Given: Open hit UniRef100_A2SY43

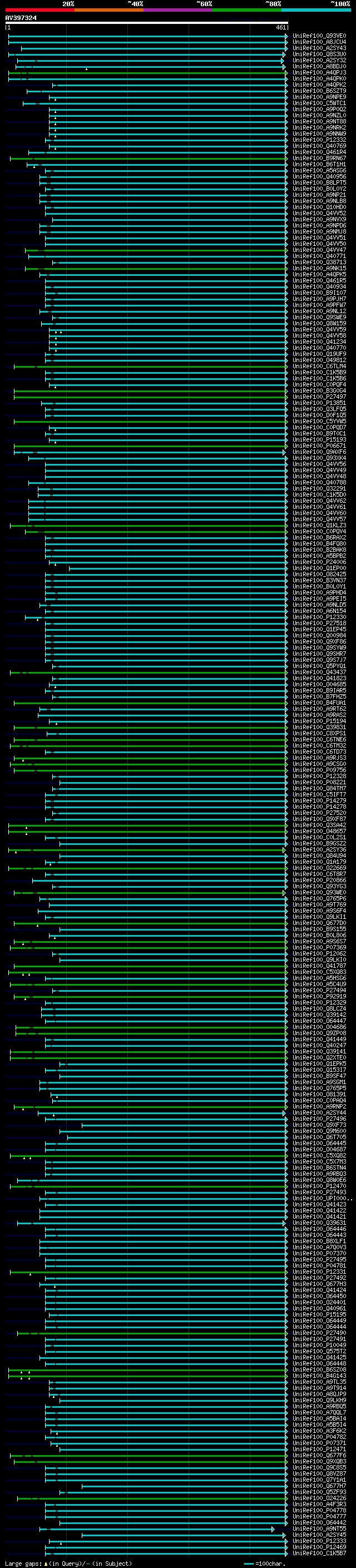Looking at the screenshot, I should 319,48.
